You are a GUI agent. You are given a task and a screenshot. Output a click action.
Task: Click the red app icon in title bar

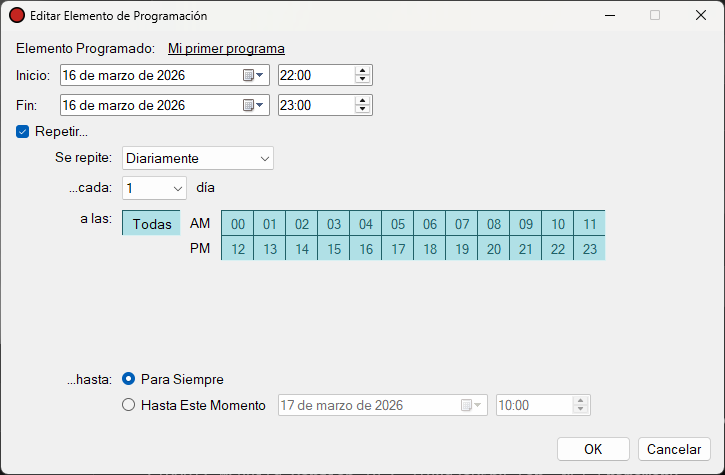(17, 15)
